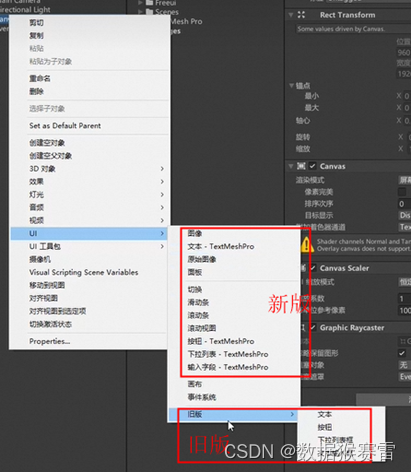The width and height of the screenshot is (411, 472).
Task: Click the 排序次序 value field
Action: [405, 204]
